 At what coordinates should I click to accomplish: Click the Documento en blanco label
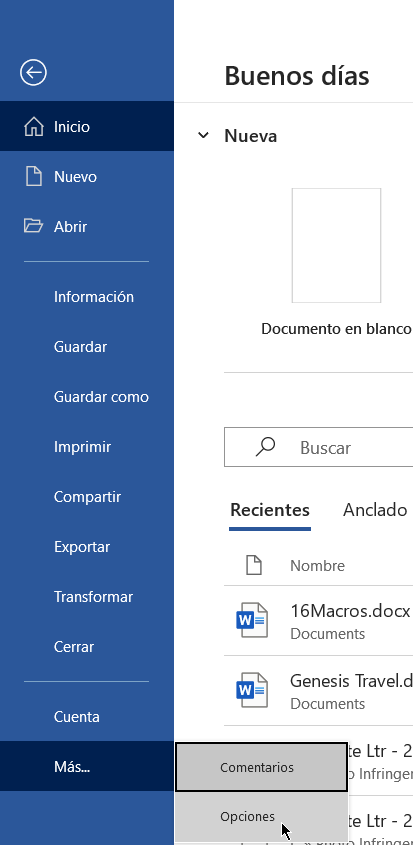coord(336,329)
